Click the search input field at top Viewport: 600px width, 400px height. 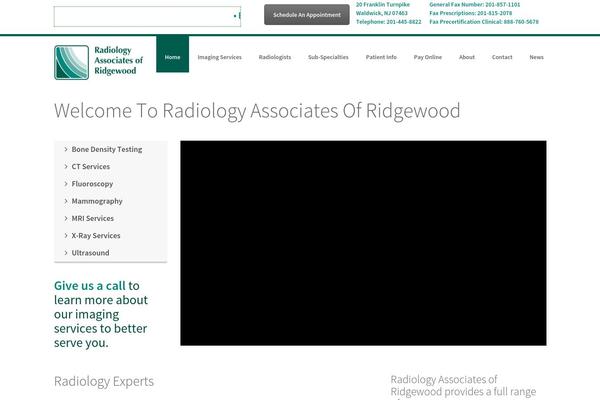pyautogui.click(x=147, y=16)
